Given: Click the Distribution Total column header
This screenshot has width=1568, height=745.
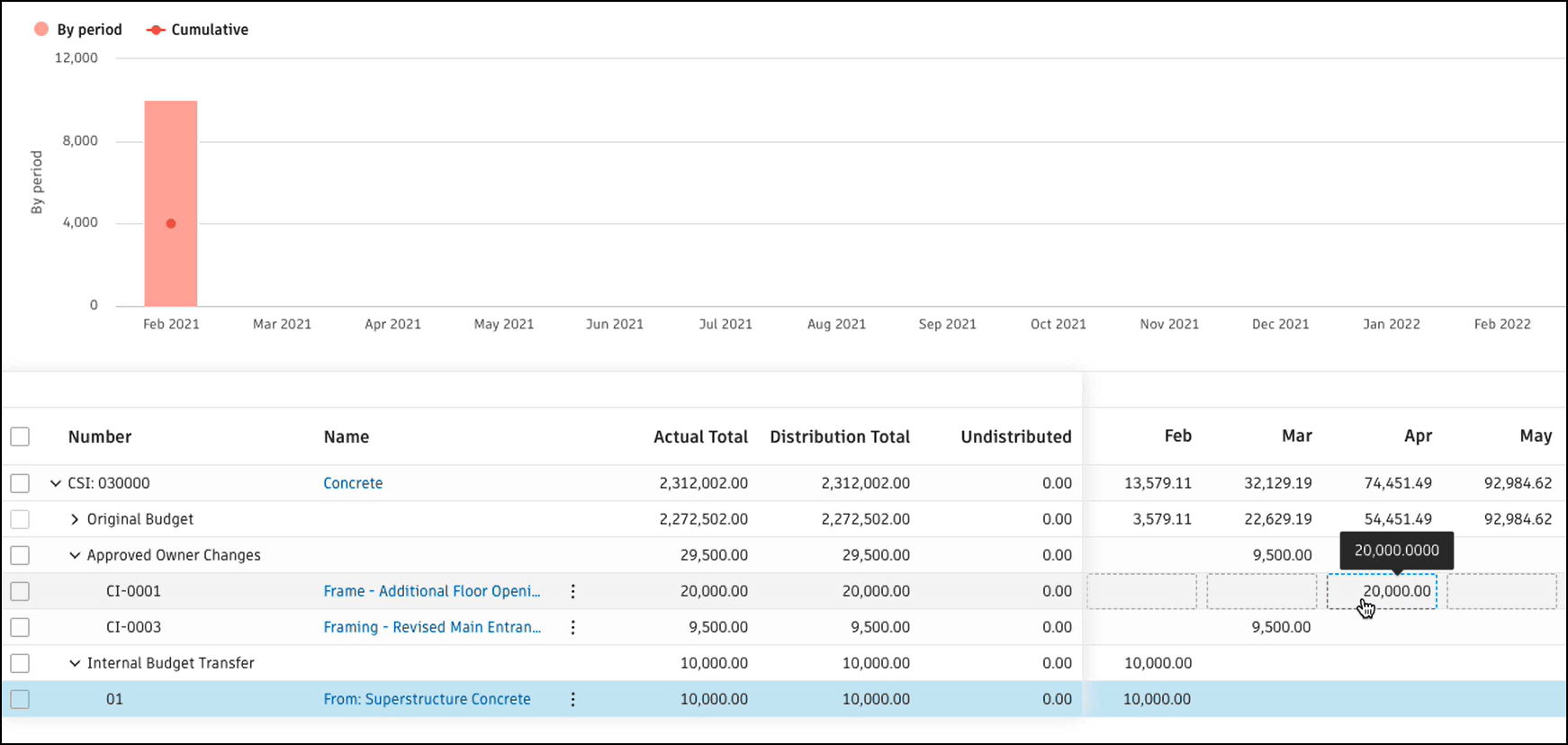Looking at the screenshot, I should pos(840,436).
